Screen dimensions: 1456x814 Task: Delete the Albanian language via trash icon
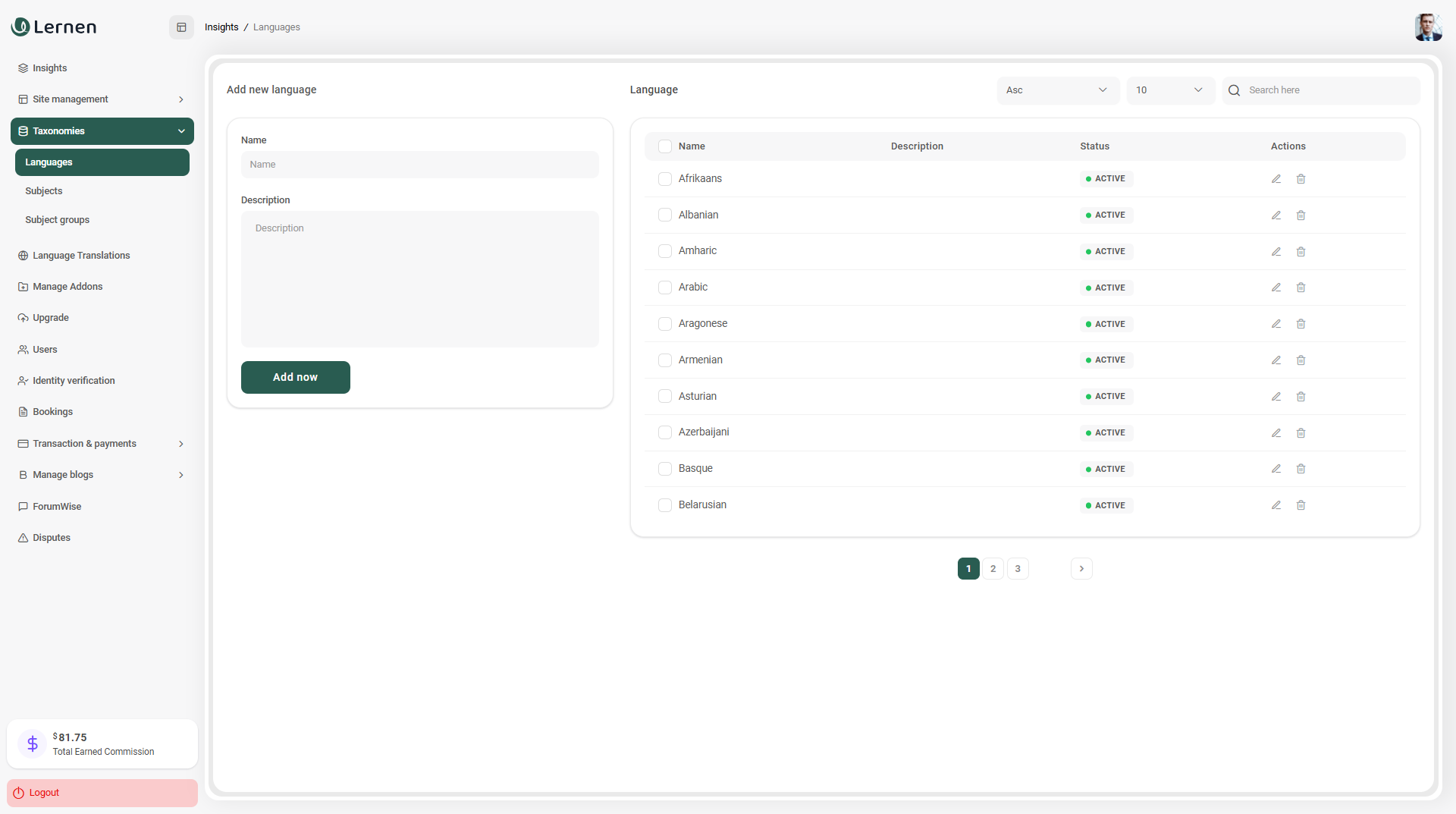1301,215
